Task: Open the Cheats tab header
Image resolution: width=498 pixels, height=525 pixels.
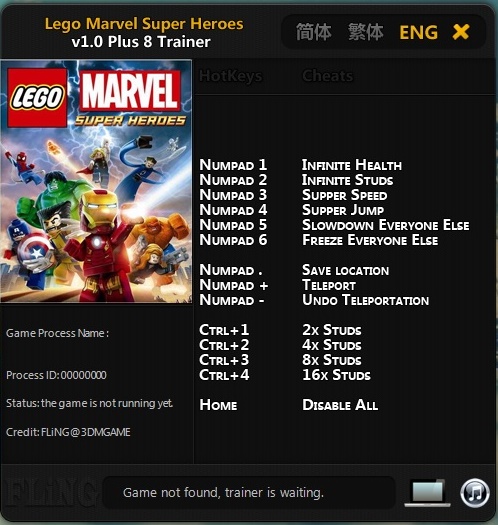Action: coord(327,76)
